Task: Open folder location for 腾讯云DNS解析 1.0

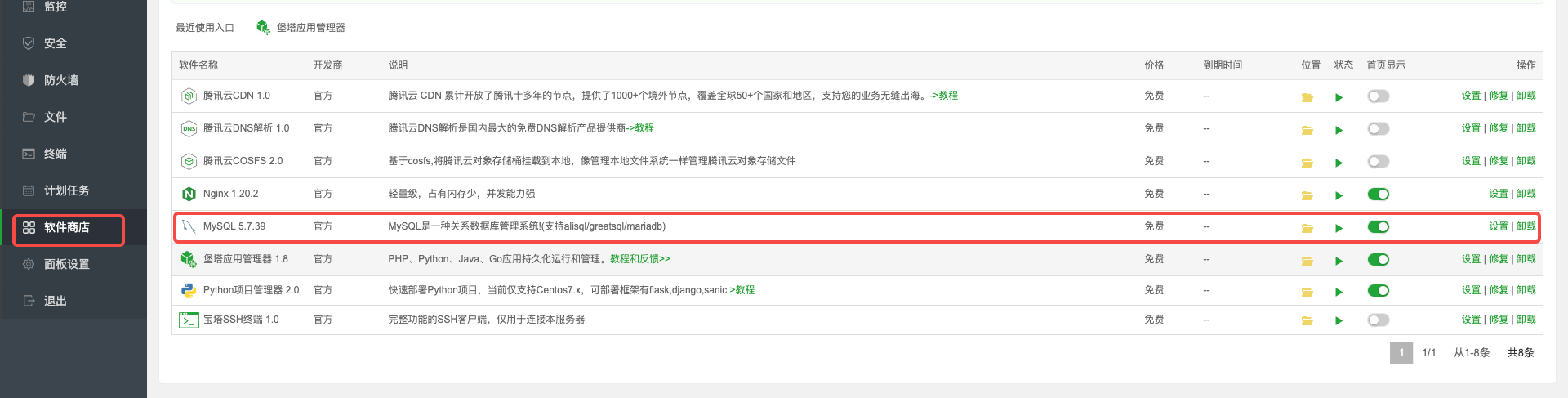Action: [1307, 130]
